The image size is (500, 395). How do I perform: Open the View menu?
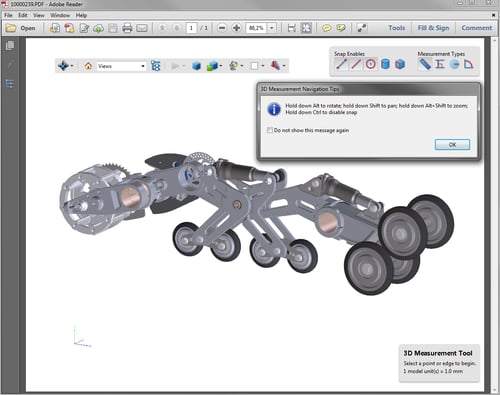[x=39, y=15]
